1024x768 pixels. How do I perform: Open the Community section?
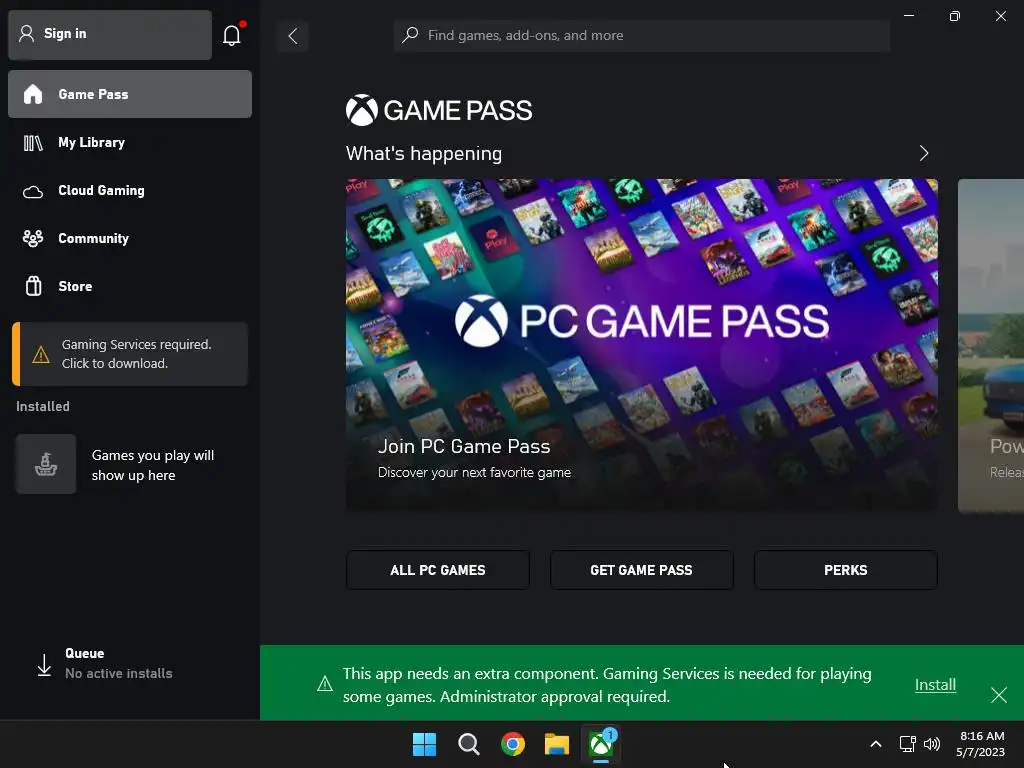(x=130, y=238)
